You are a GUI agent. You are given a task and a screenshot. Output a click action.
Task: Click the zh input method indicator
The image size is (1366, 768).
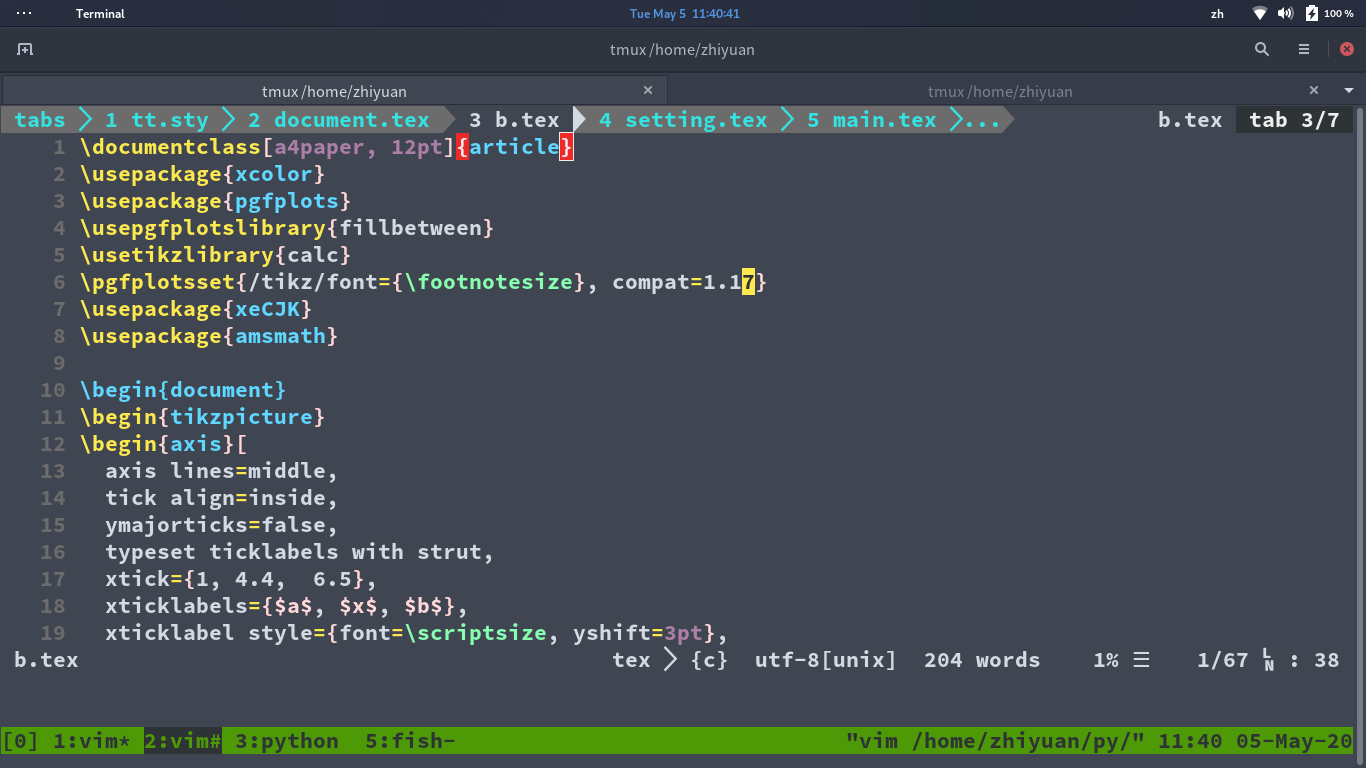coord(1217,14)
